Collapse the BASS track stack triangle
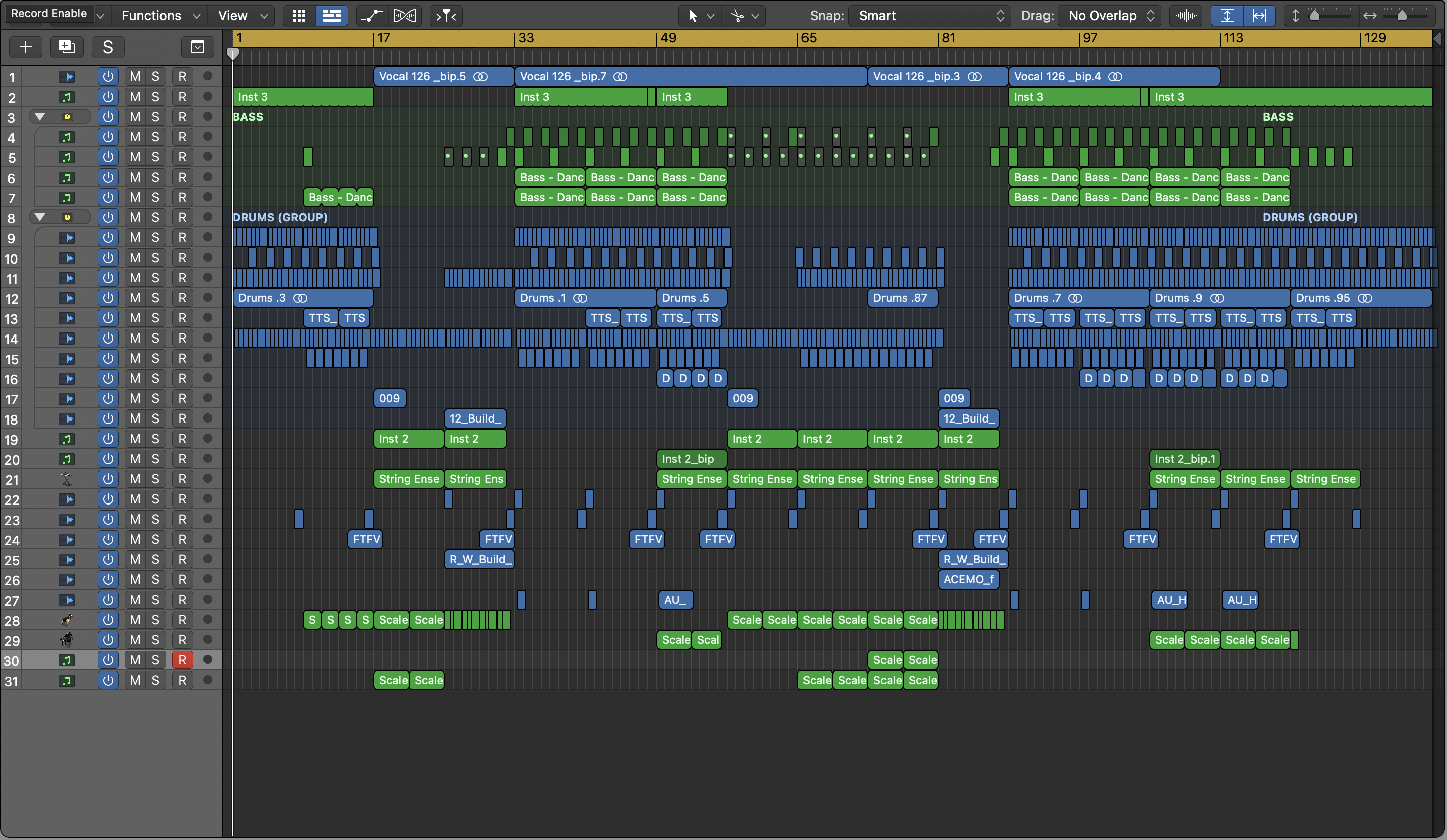1447x840 pixels. click(40, 117)
